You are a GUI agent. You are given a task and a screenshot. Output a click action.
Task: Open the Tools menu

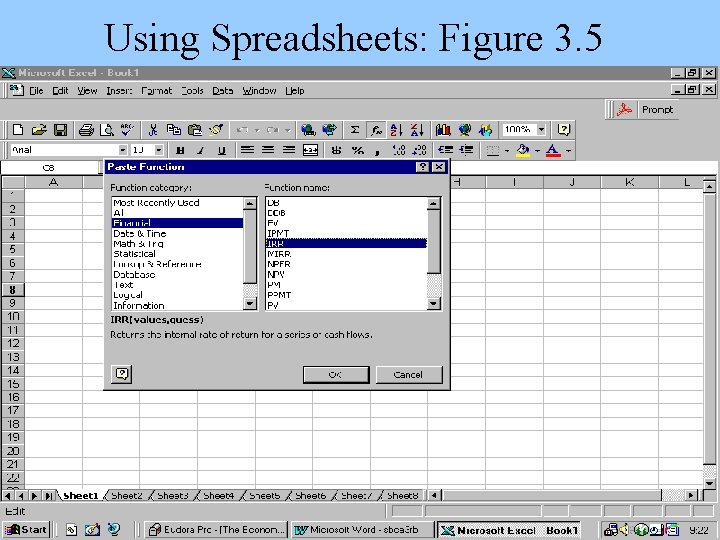(192, 91)
